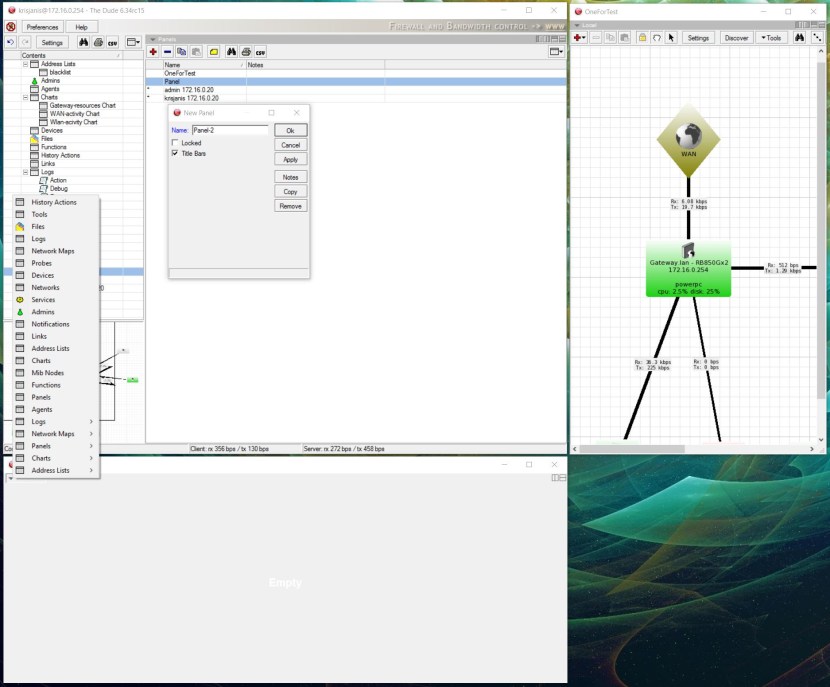The image size is (830, 687).
Task: Click the binoculars find icon in the Panels toolbar
Action: [231, 51]
